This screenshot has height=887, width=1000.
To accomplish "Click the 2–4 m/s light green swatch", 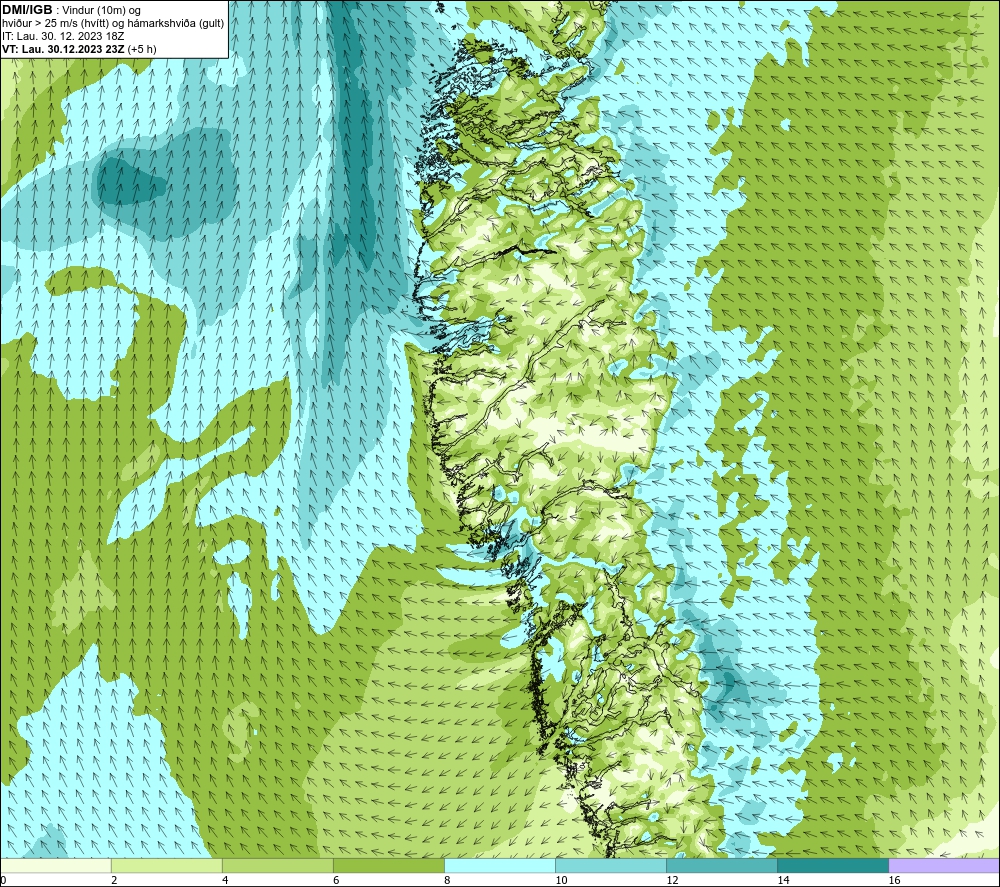I will 166,865.
